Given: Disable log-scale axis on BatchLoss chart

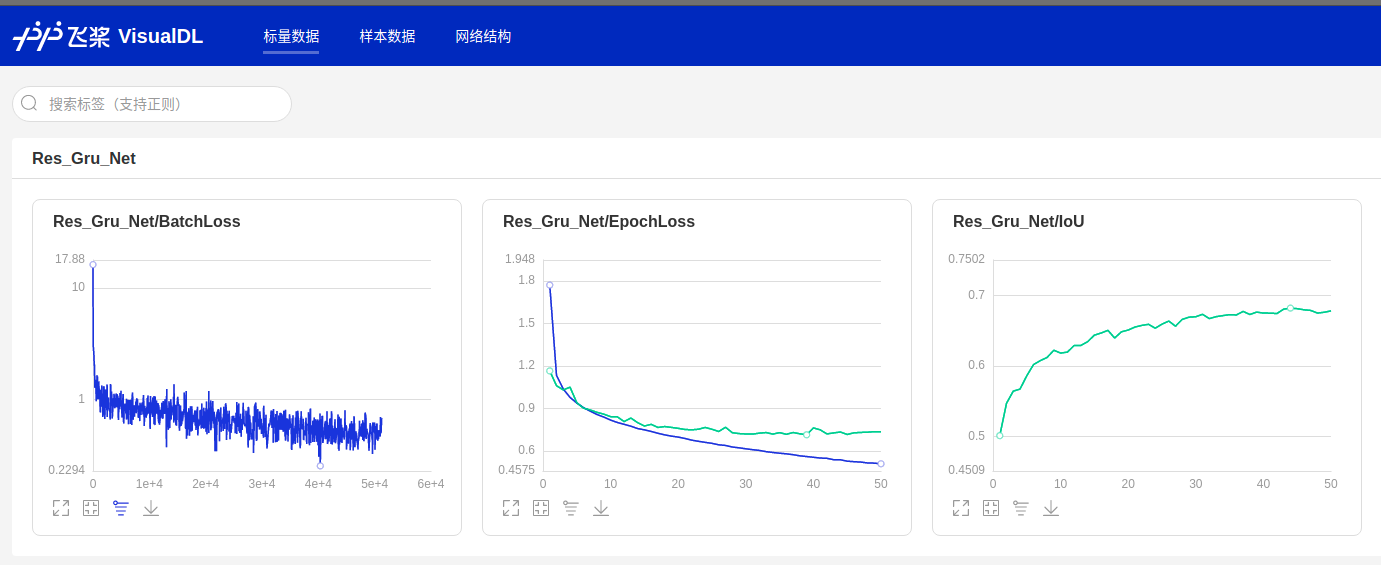Looking at the screenshot, I should tap(121, 508).
